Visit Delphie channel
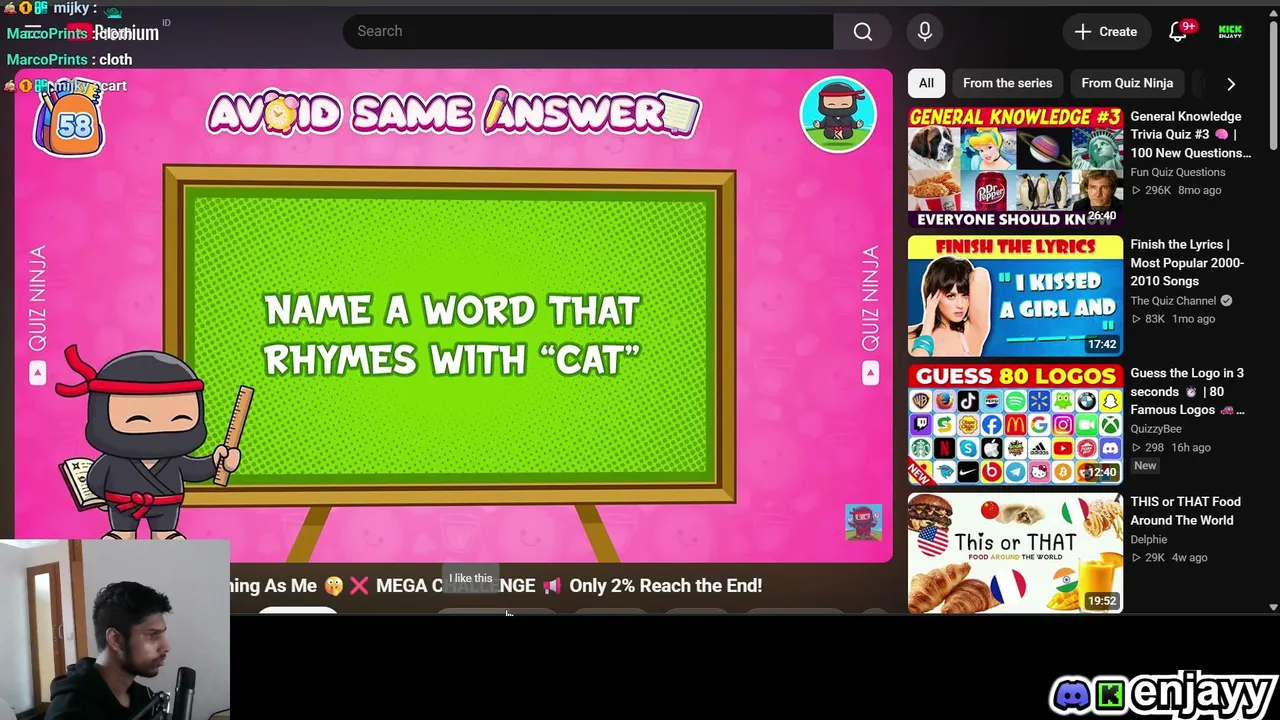Viewport: 1280px width, 720px height. [x=1148, y=540]
